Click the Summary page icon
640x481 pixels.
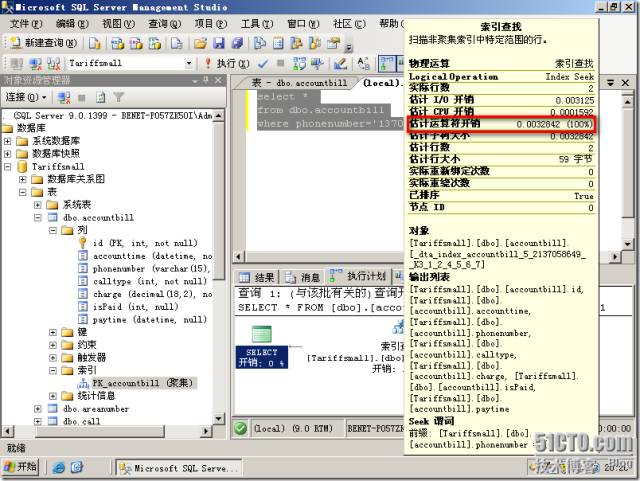(278, 43)
